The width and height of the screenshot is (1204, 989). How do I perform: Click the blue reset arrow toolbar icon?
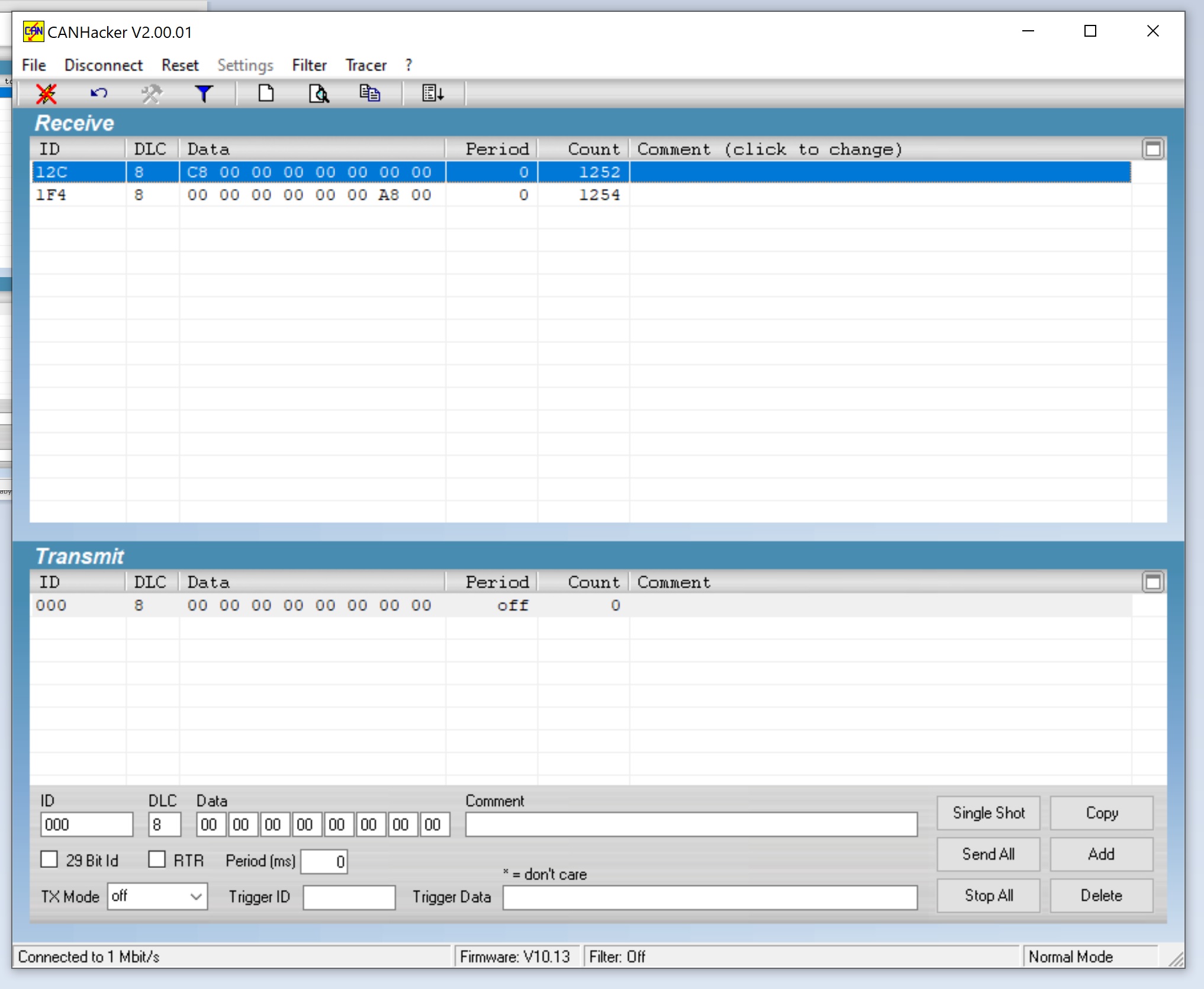[x=99, y=94]
